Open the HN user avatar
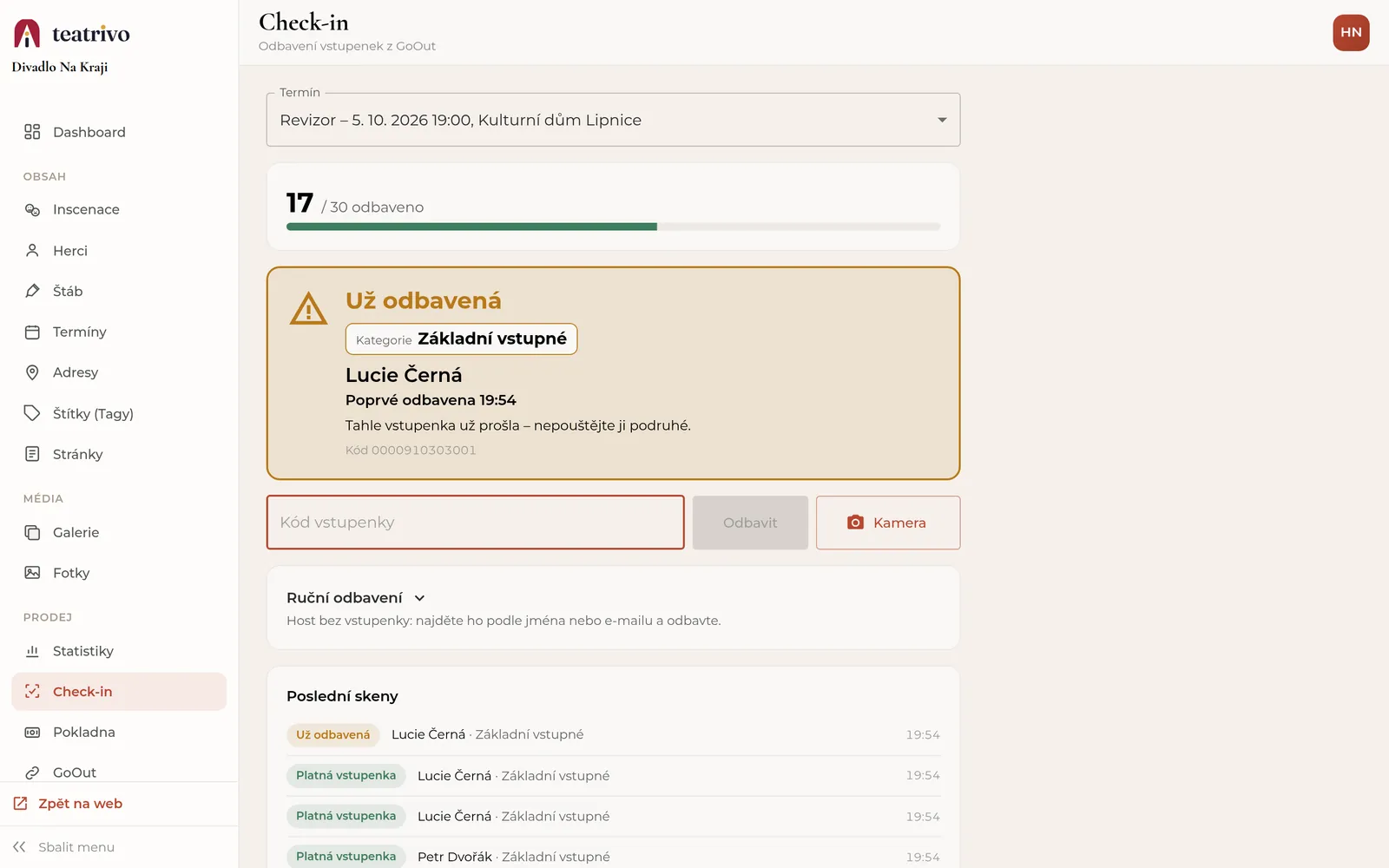Screen dimensions: 1389x868 [1351, 33]
